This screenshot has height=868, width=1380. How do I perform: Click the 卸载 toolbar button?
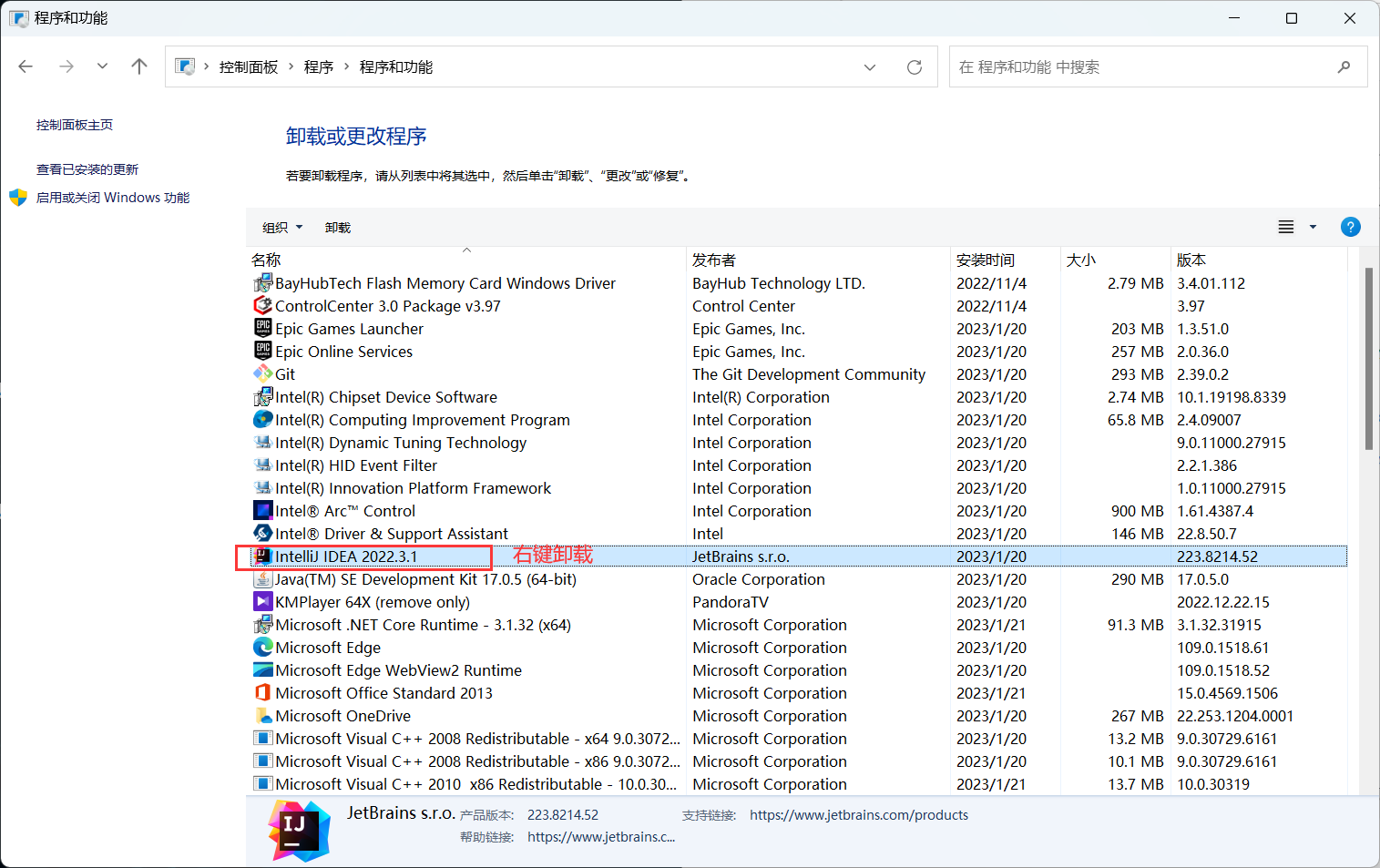point(338,228)
